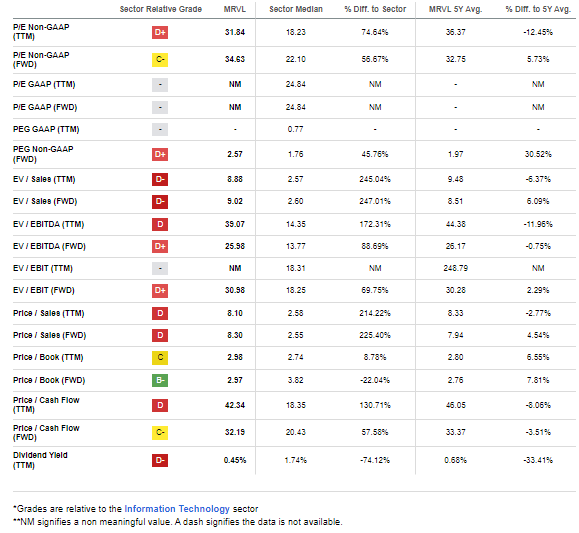The width and height of the screenshot is (579, 533).
Task: Click the 5Y average value 248.79
Action: (x=455, y=269)
